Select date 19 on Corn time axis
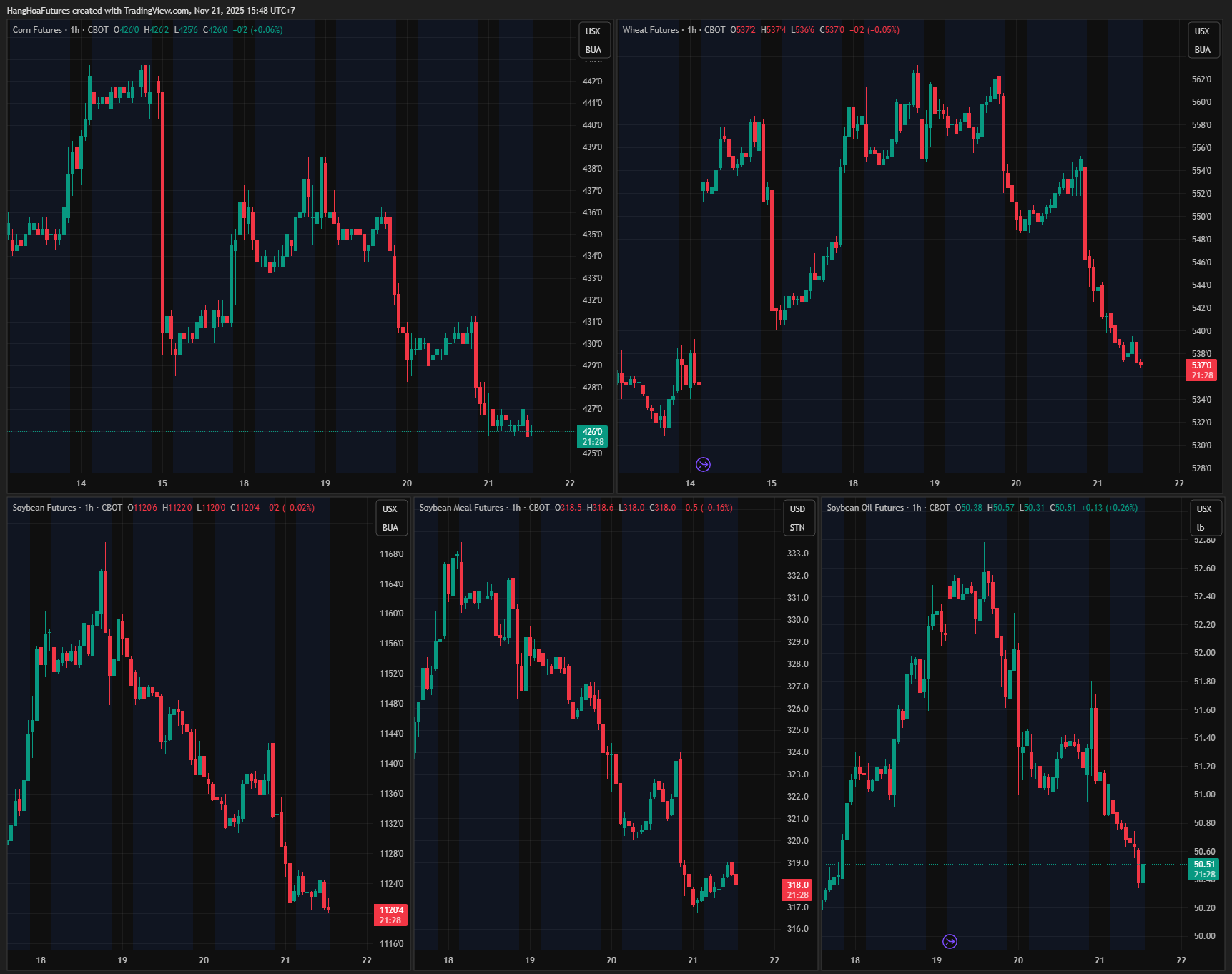Viewport: 1232px width, 974px height. tap(325, 483)
